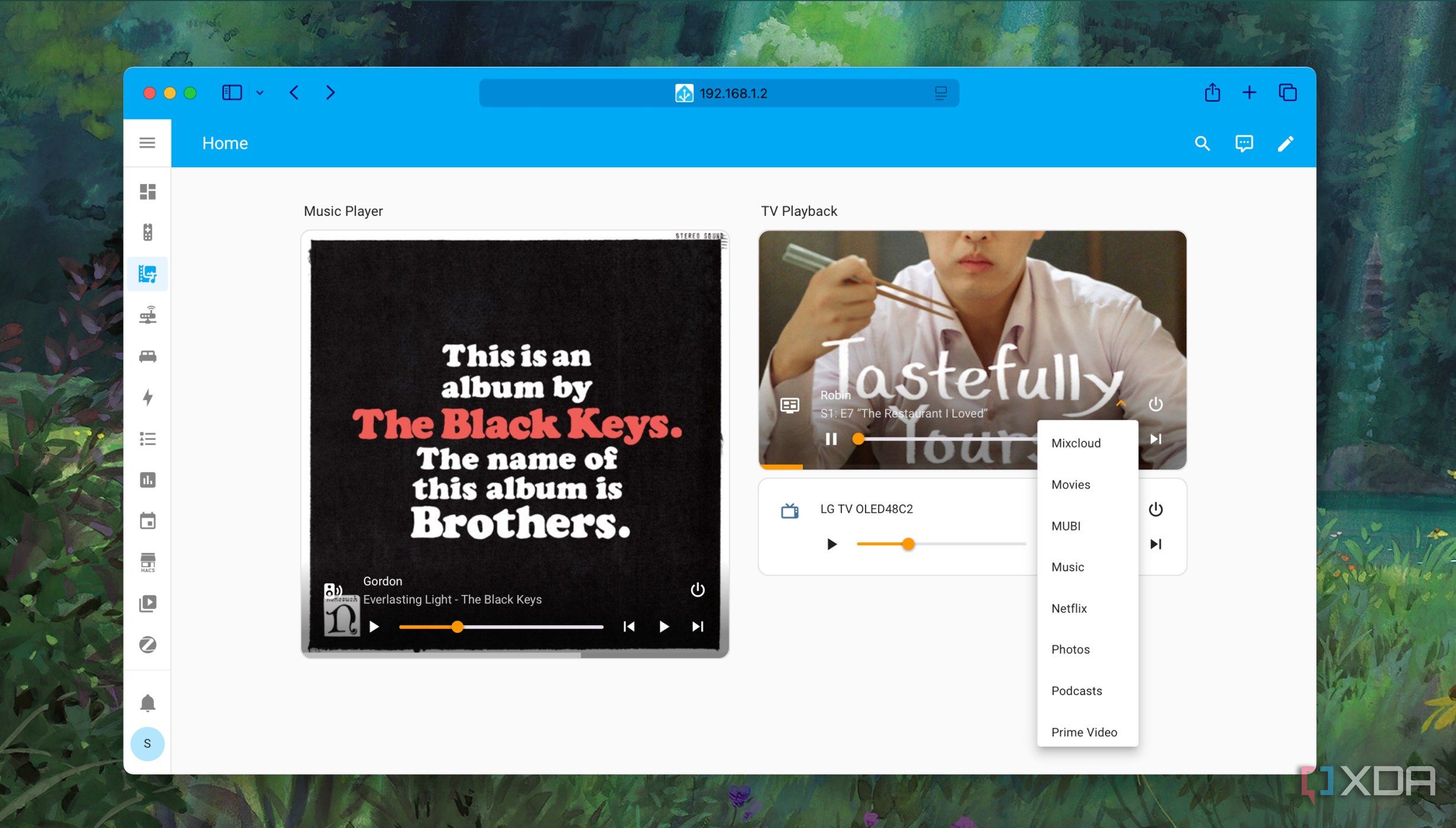Click next track on Gordon music player
The width and height of the screenshot is (1456, 828).
(x=698, y=626)
